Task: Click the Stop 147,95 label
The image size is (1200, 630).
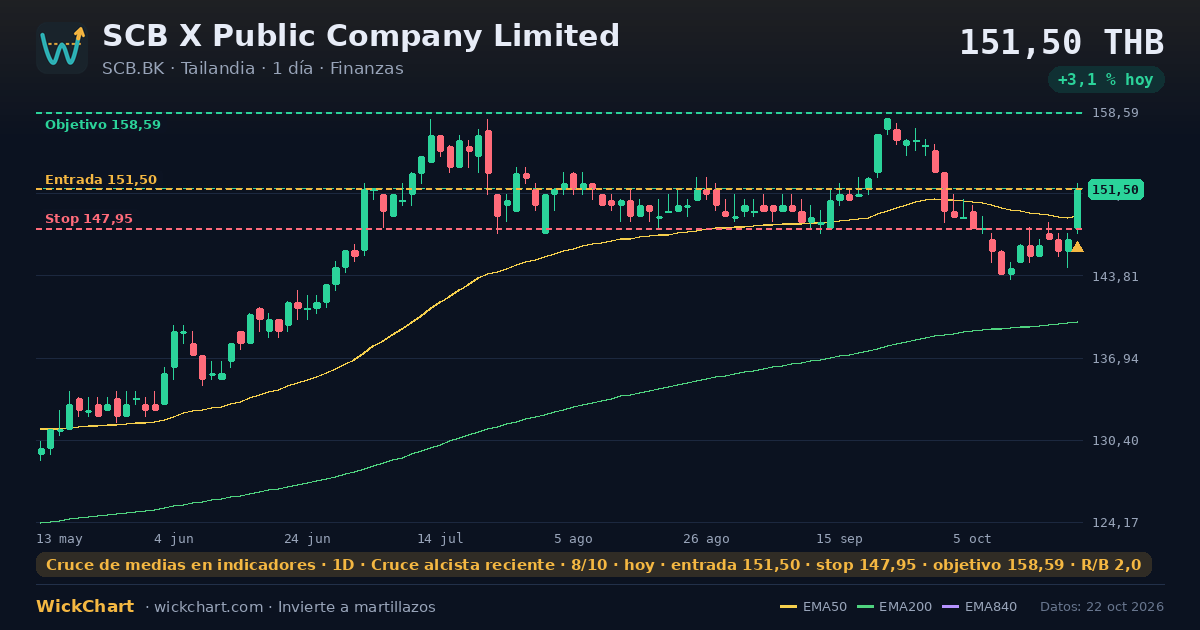Action: tap(89, 219)
